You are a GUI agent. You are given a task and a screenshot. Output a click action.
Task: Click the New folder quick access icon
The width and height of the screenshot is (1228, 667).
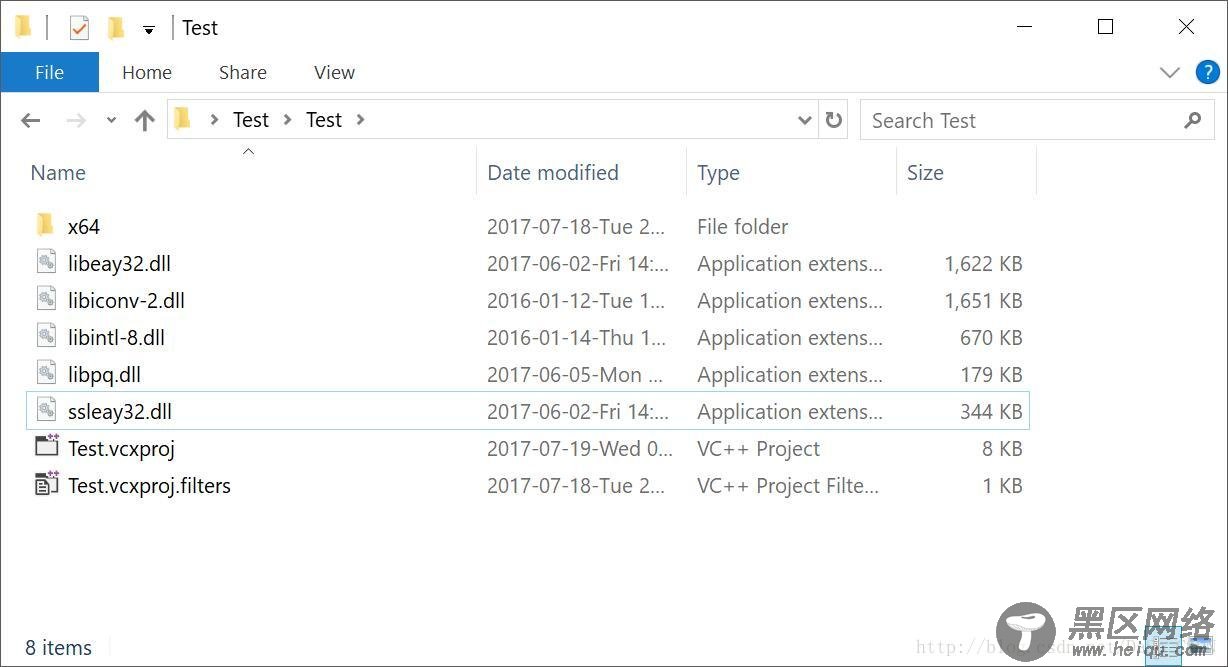pyautogui.click(x=116, y=28)
